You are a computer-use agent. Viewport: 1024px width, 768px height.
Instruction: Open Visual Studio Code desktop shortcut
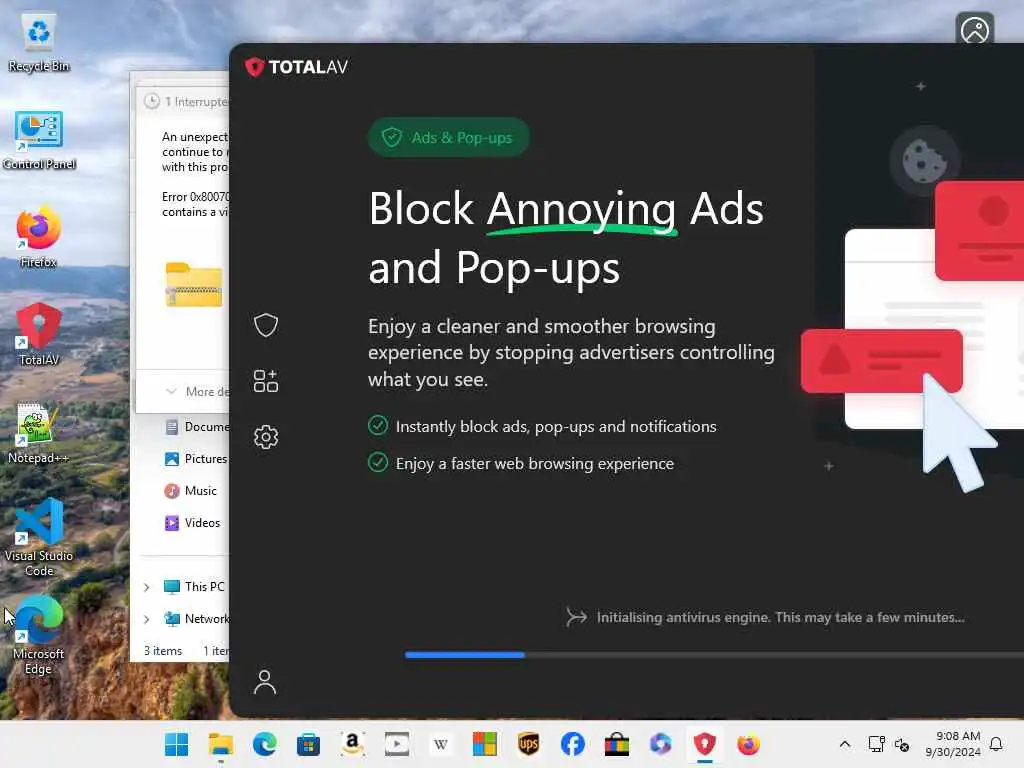pos(39,538)
